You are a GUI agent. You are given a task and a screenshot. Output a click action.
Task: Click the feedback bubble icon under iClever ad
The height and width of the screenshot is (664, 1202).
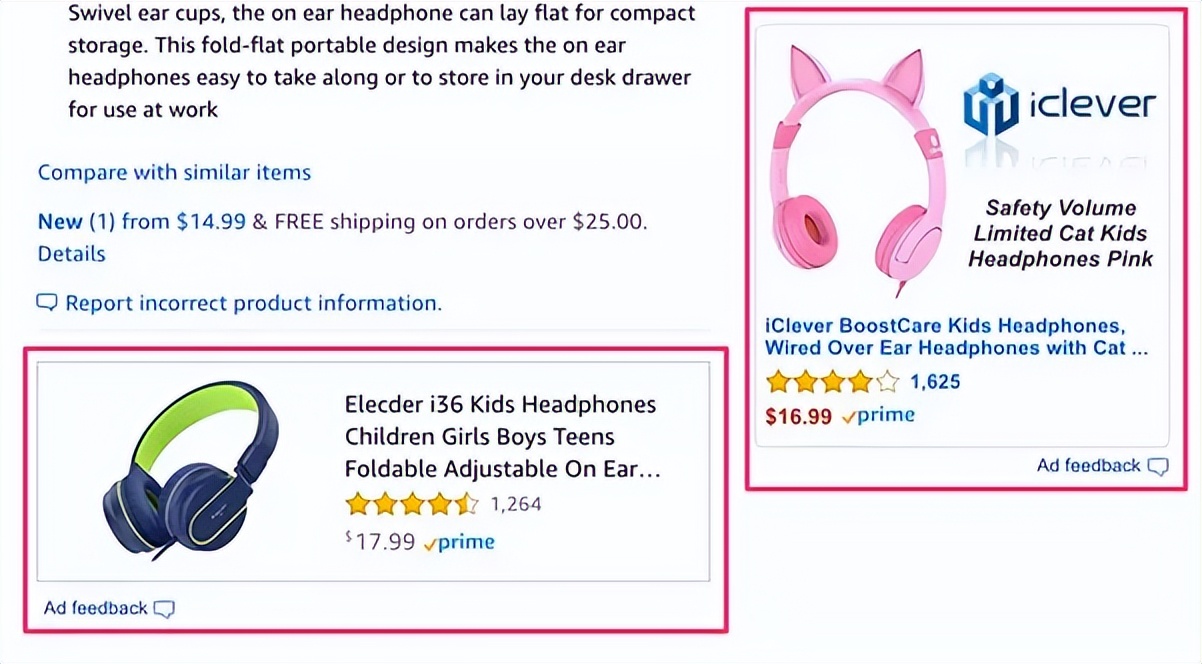click(1157, 466)
